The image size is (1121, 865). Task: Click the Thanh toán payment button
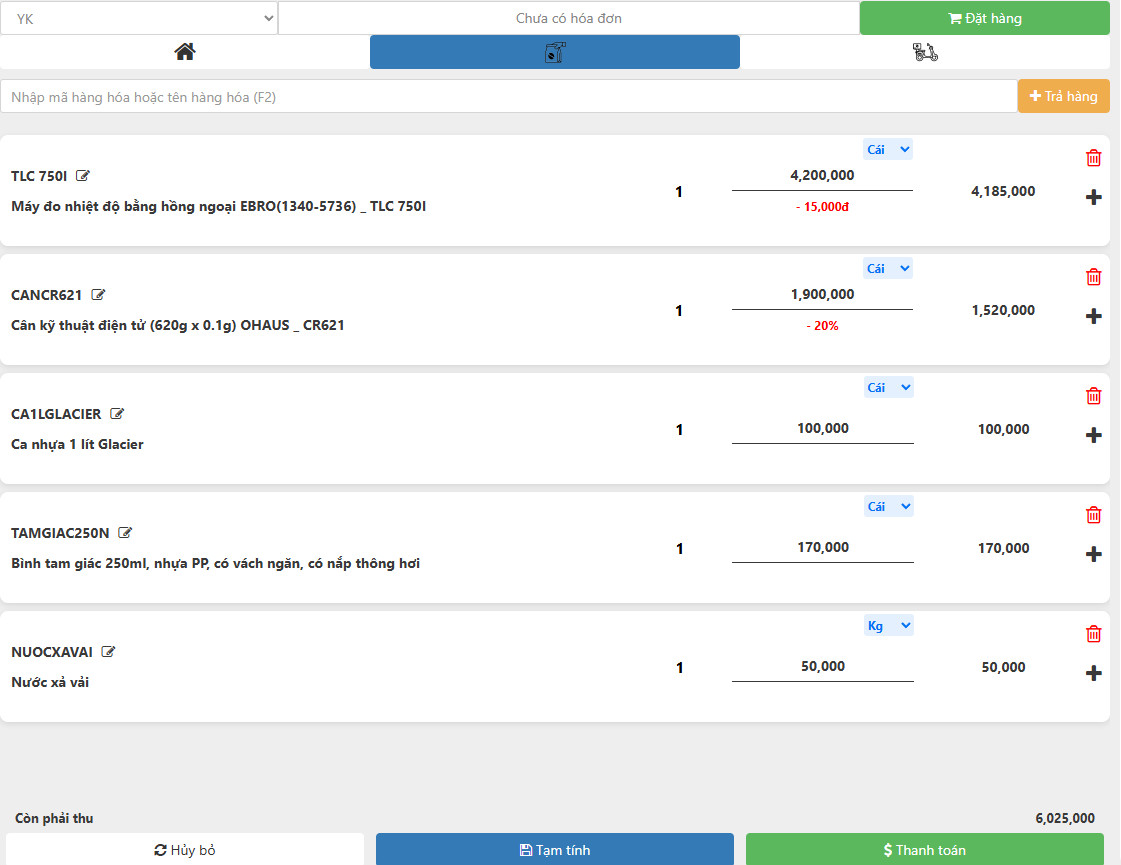pos(924,850)
